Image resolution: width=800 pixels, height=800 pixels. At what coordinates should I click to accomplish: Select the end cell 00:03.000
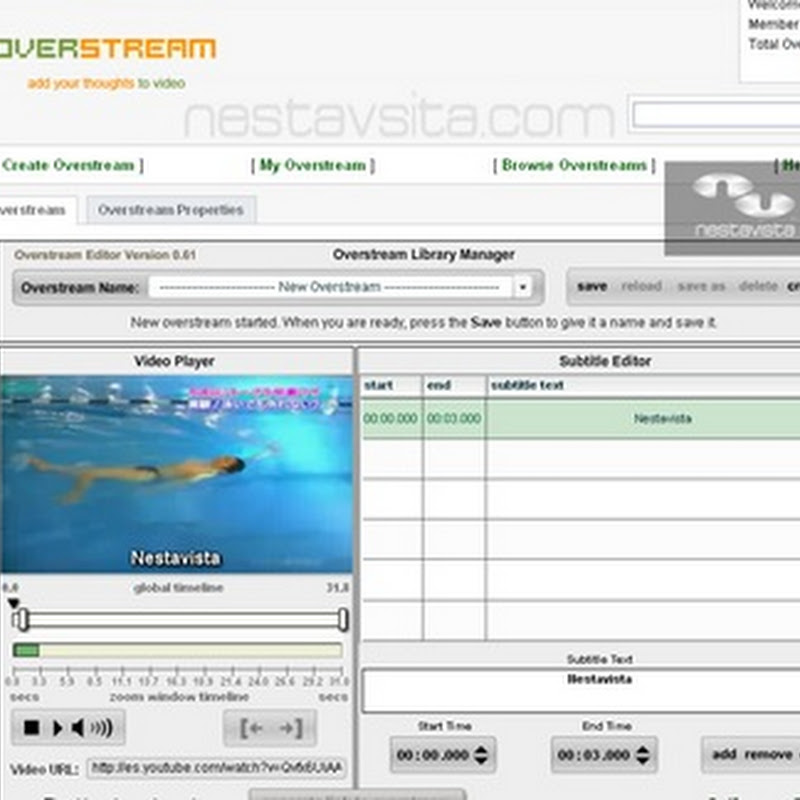(454, 419)
